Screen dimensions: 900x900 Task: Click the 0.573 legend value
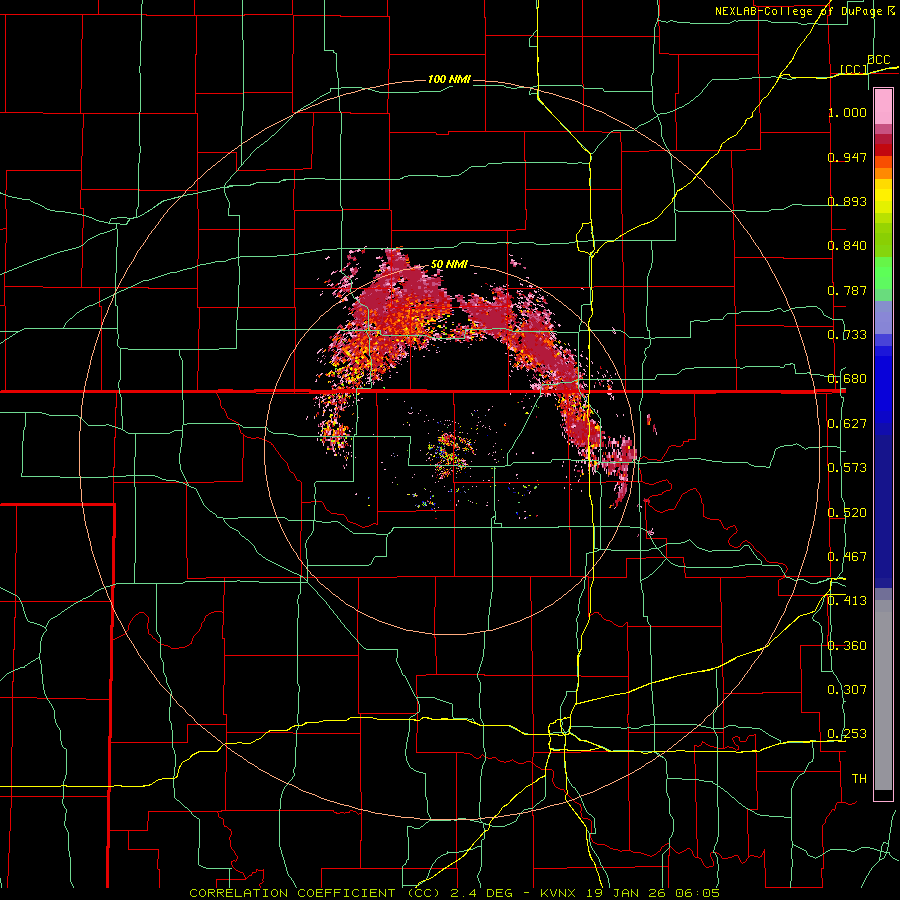point(847,468)
